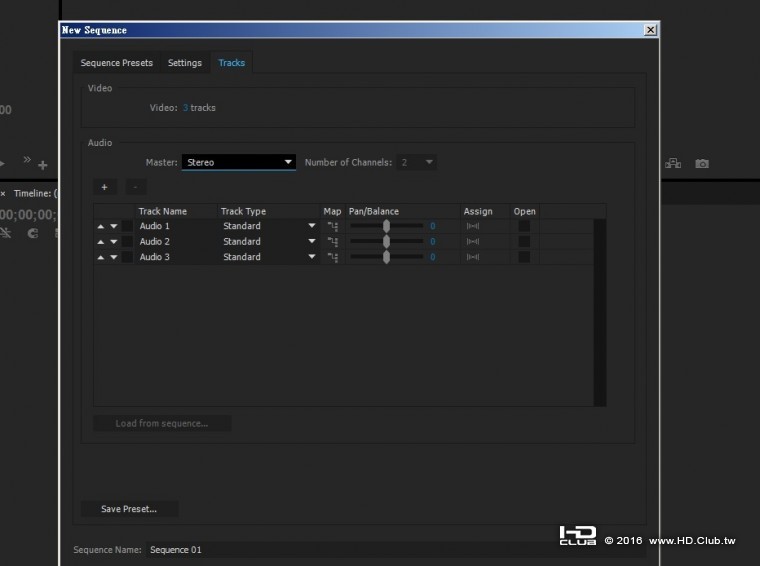The height and width of the screenshot is (566, 760).
Task: Move Audio 1 track down with arrow
Action: [x=114, y=227]
